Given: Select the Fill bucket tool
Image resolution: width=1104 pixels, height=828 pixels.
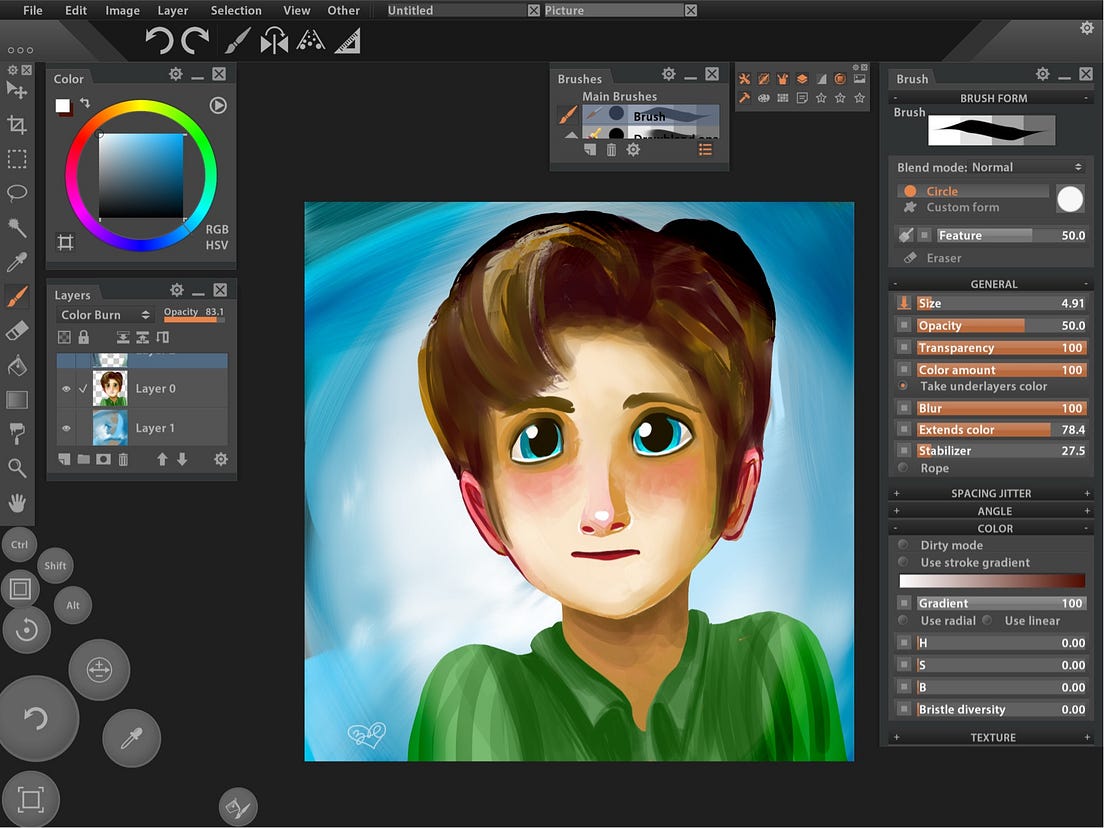Looking at the screenshot, I should 17,365.
